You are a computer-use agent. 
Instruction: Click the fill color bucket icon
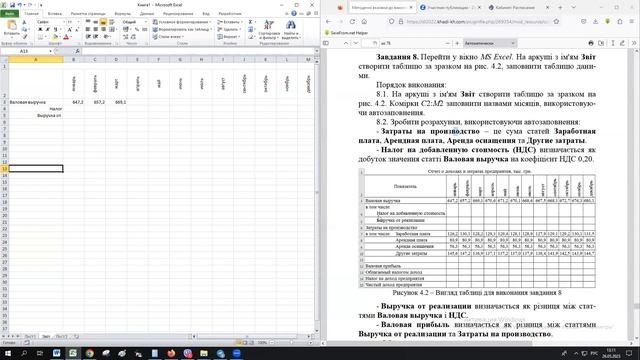coord(55,37)
